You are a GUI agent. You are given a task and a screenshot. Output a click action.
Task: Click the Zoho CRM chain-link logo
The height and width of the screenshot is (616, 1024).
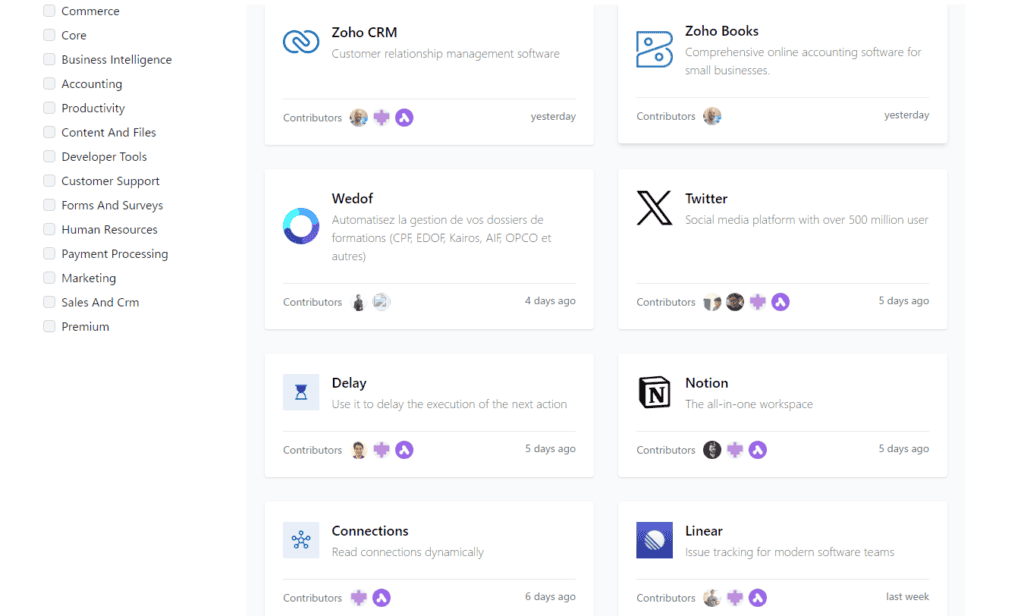click(x=301, y=42)
